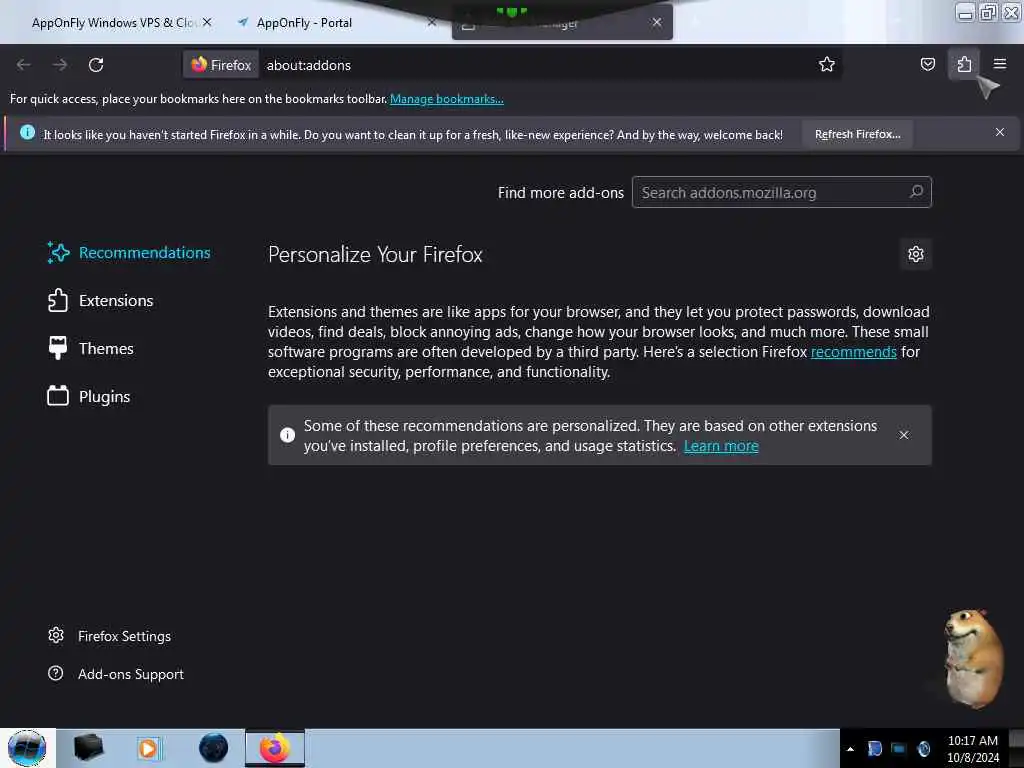Click the Firefox identity box in URL bar
Viewport: 1024px width, 768px height.
point(221,65)
